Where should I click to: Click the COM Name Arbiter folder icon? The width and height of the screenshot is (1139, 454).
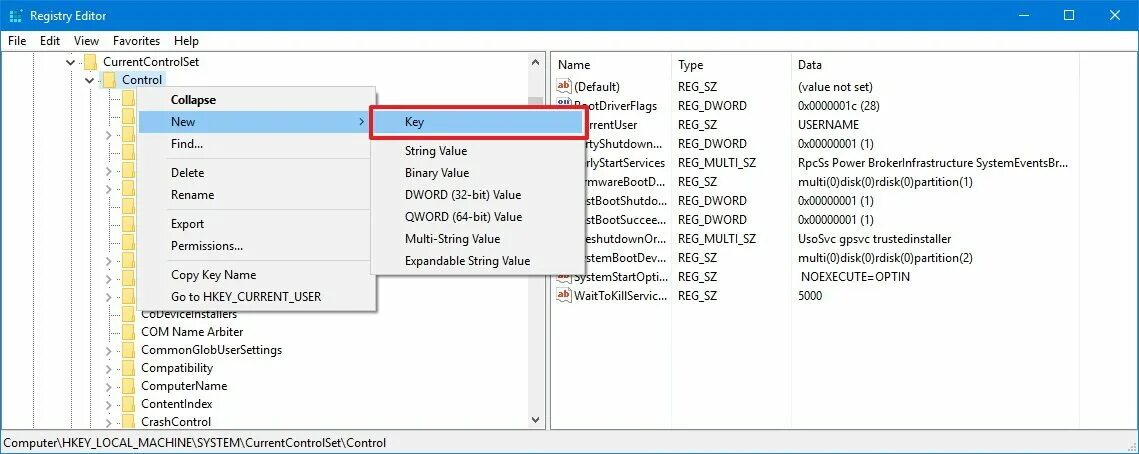129,332
